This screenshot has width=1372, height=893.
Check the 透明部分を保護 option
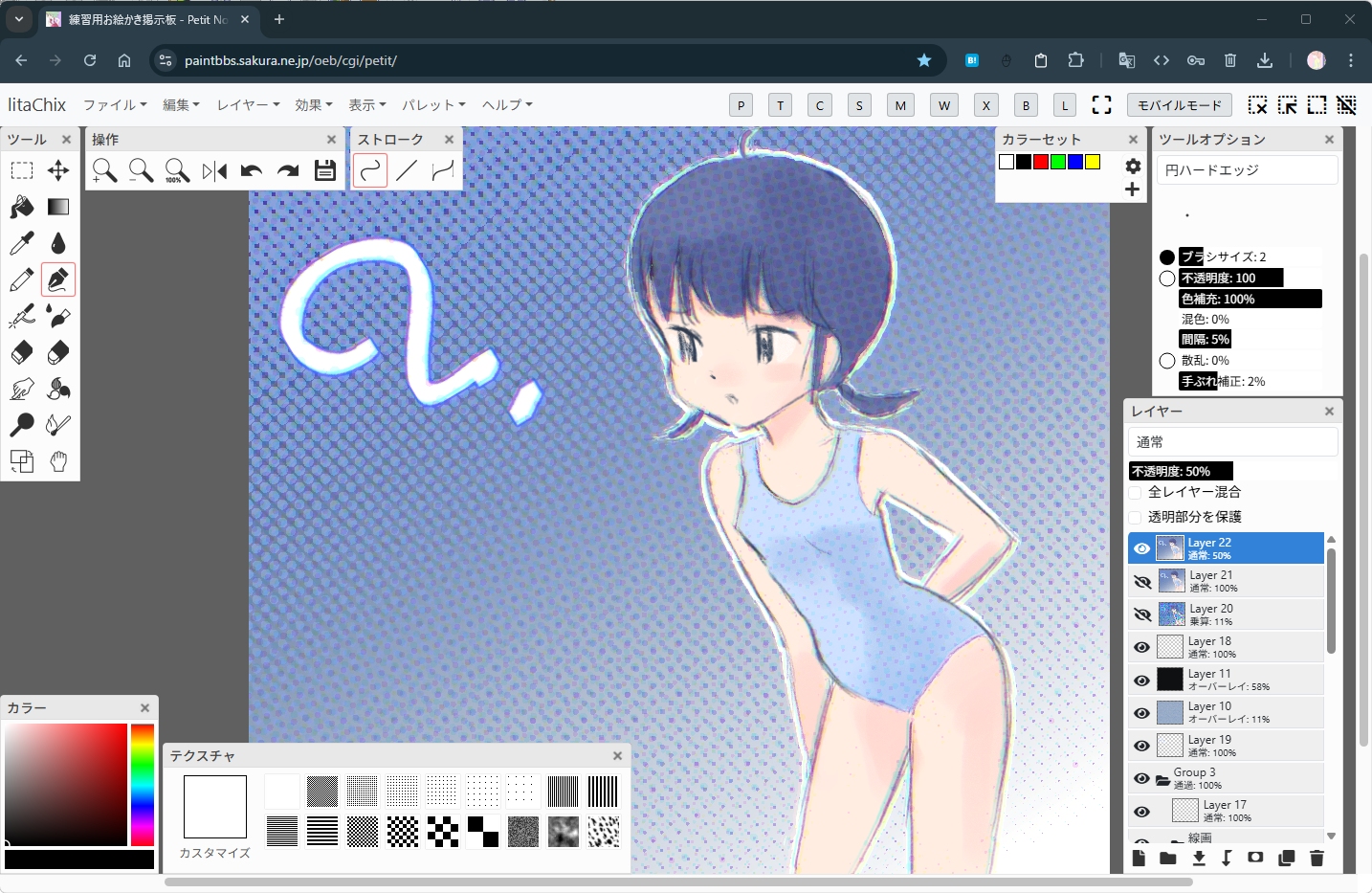pyautogui.click(x=1136, y=517)
